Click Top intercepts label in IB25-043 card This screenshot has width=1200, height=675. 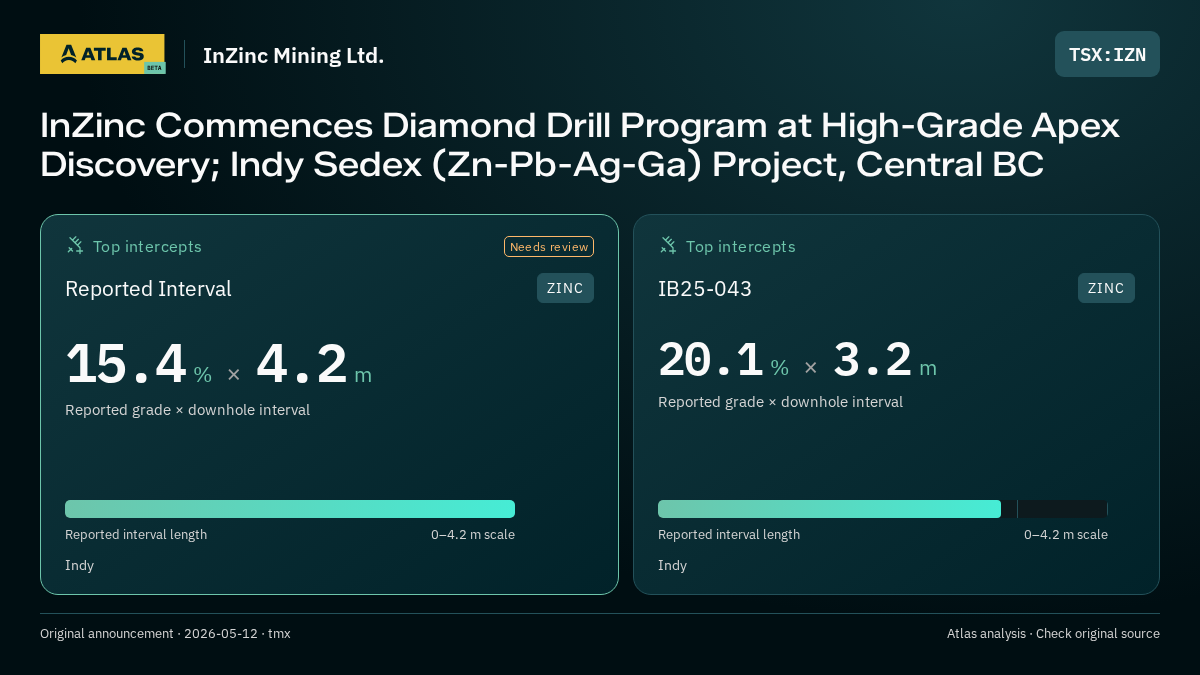click(740, 246)
